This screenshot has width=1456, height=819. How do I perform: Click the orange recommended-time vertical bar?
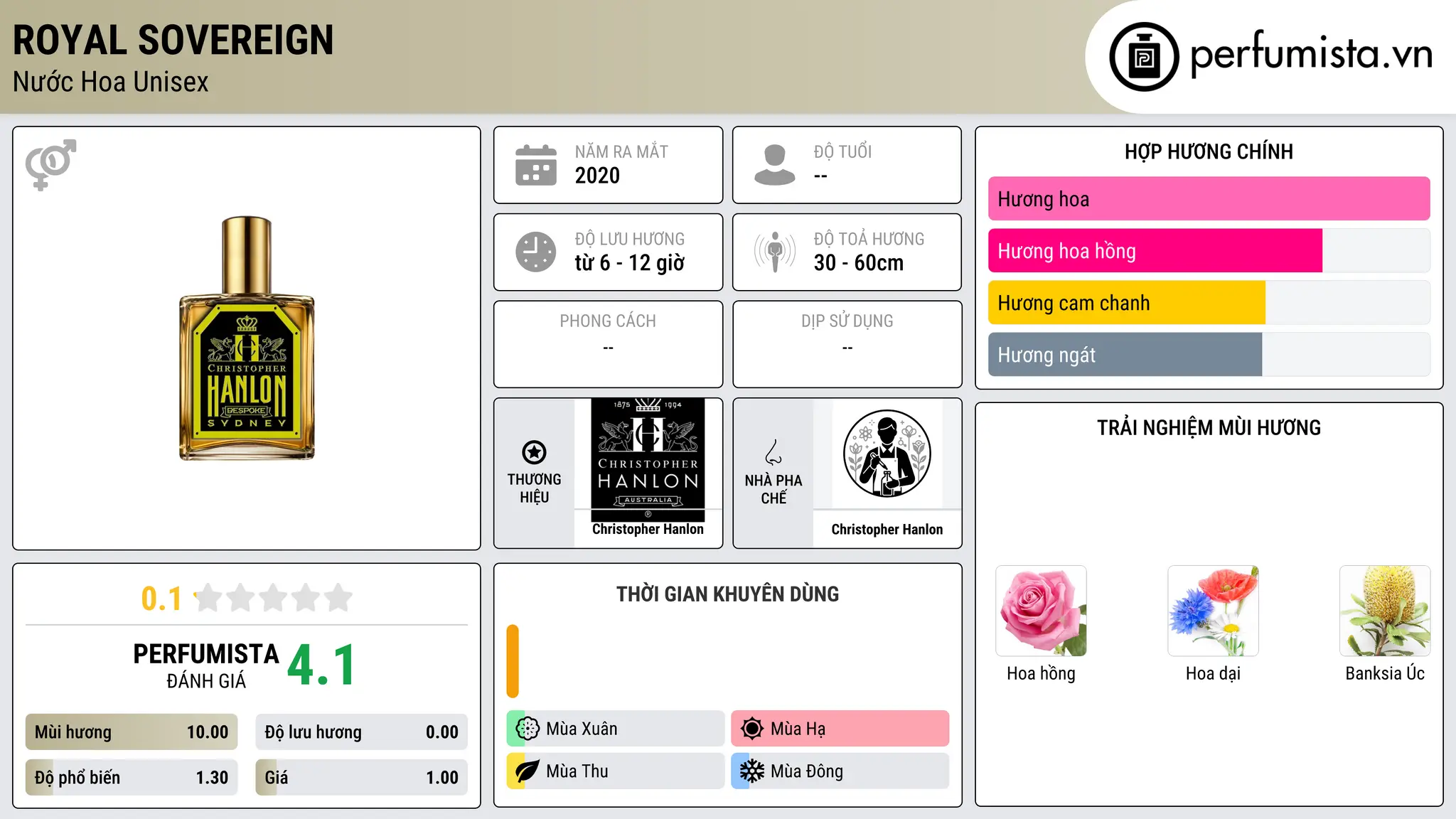pyautogui.click(x=513, y=661)
